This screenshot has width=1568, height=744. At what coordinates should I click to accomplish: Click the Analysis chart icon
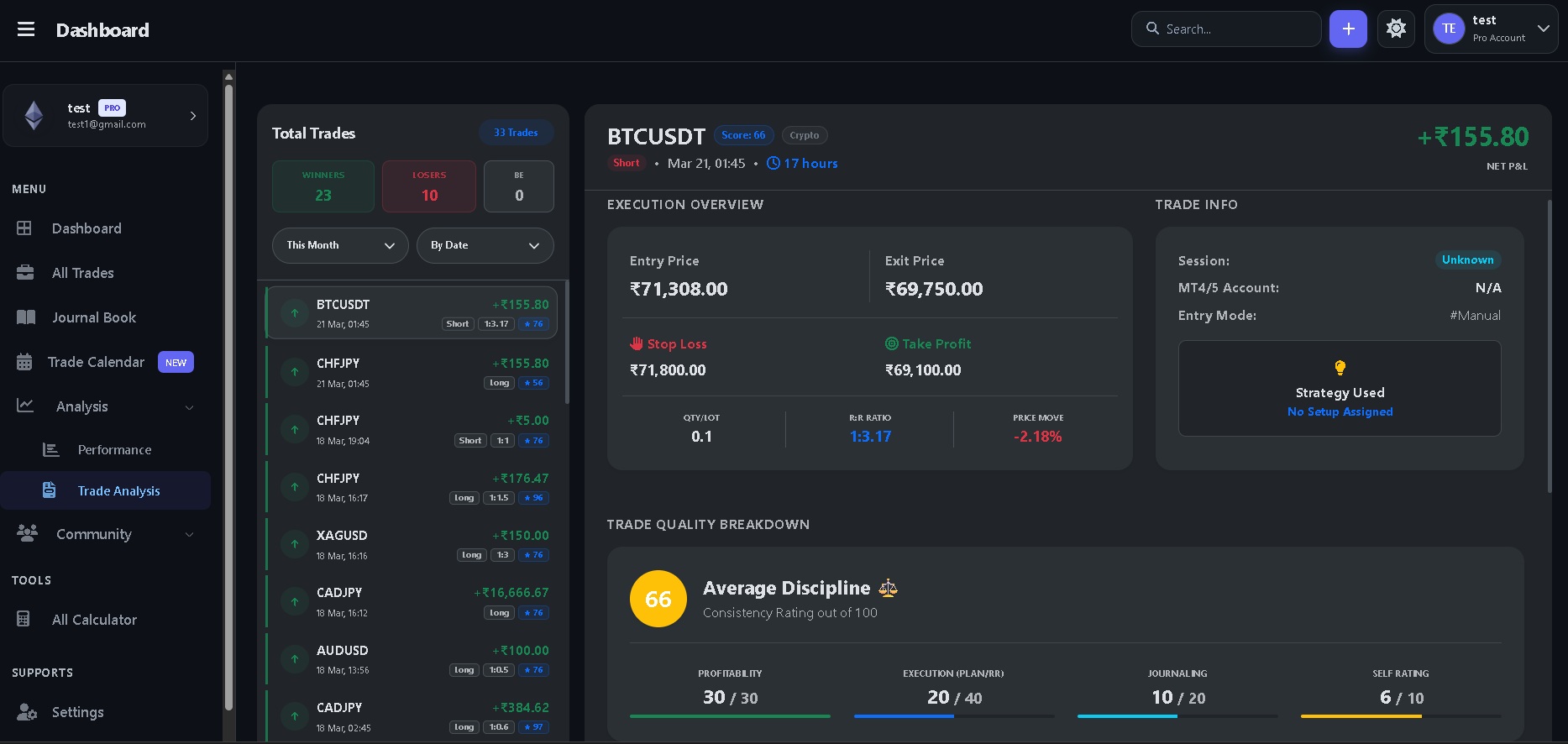click(25, 406)
